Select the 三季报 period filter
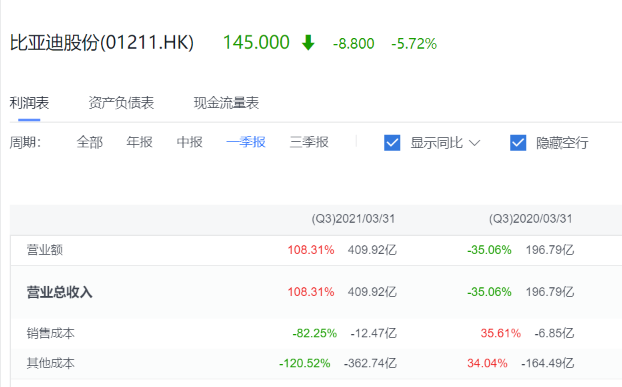This screenshot has width=622, height=387. click(x=309, y=142)
